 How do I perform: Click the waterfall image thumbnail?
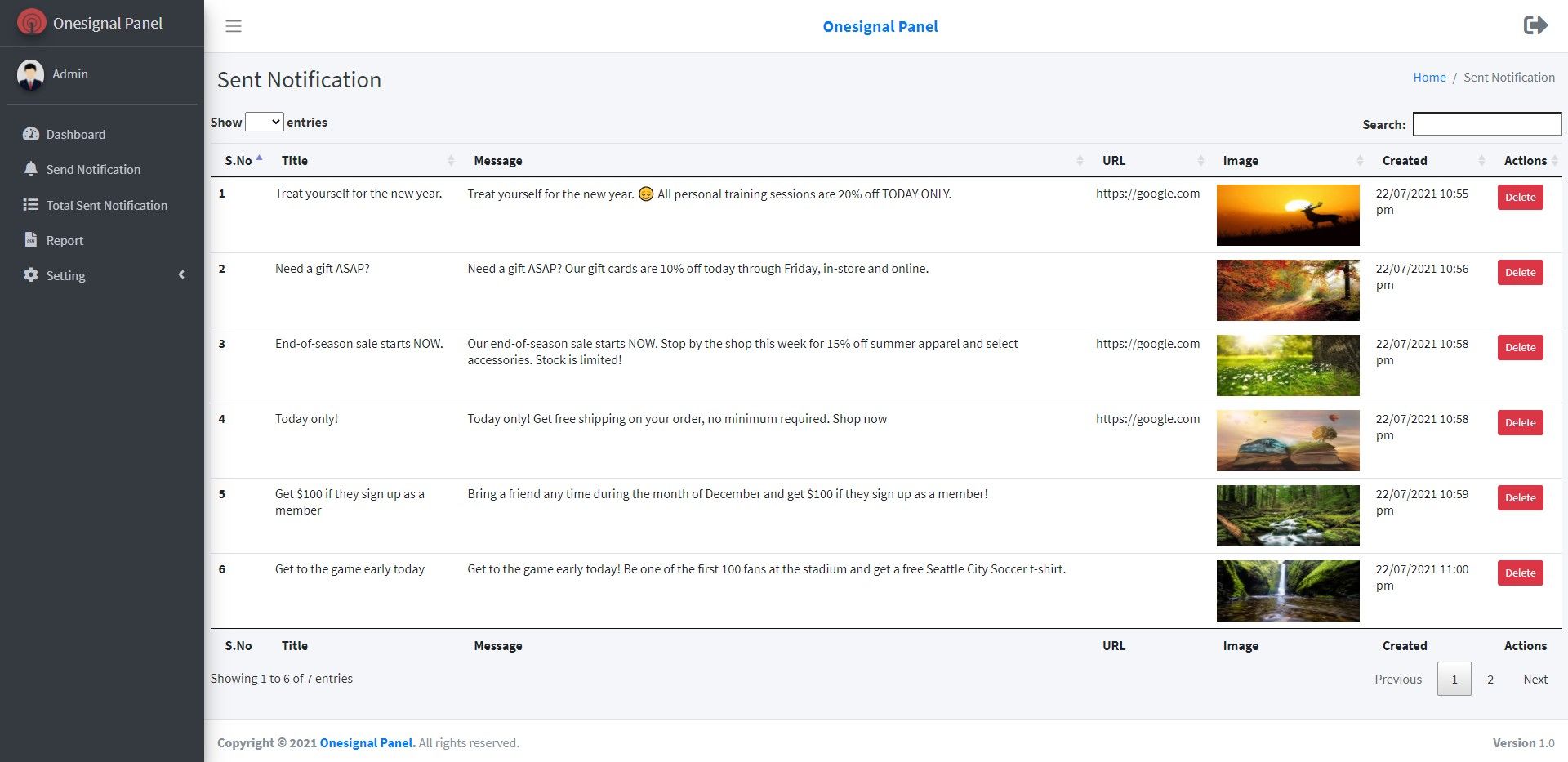1288,590
